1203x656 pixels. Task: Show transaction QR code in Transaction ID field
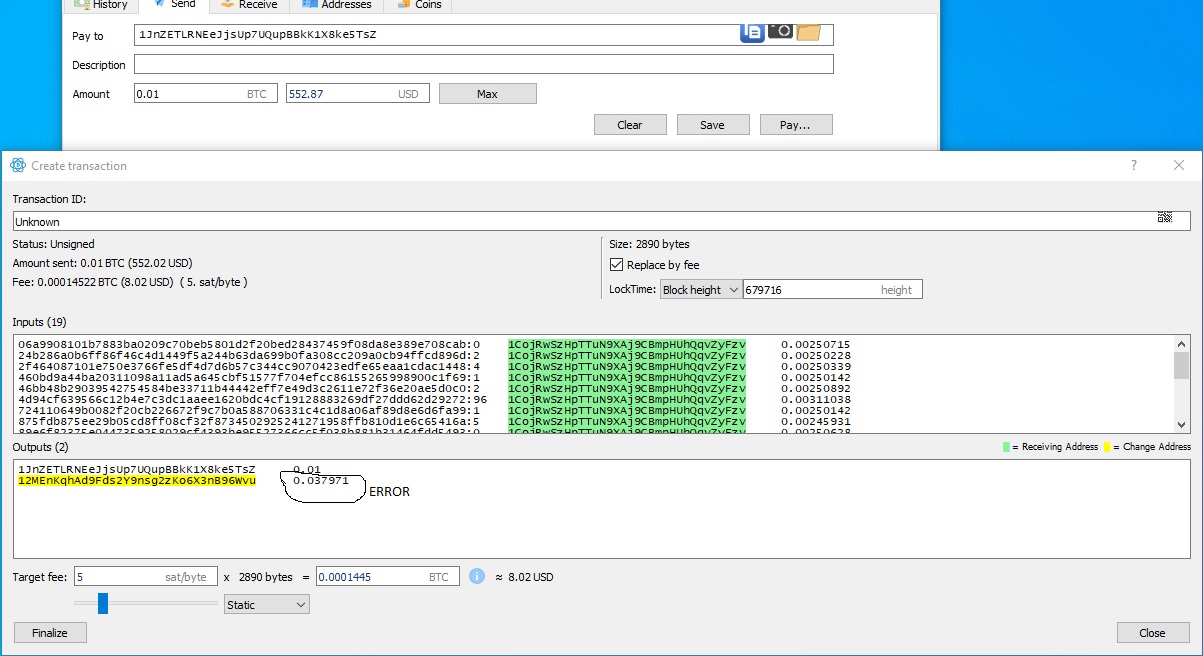(1164, 215)
